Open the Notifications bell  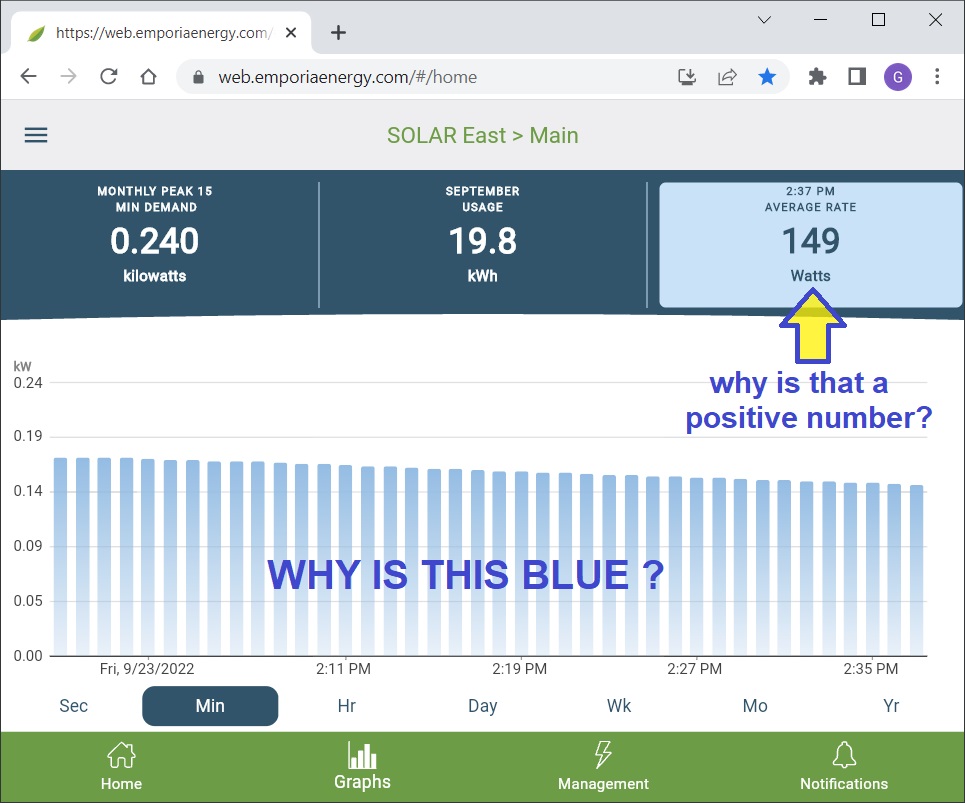[843, 766]
